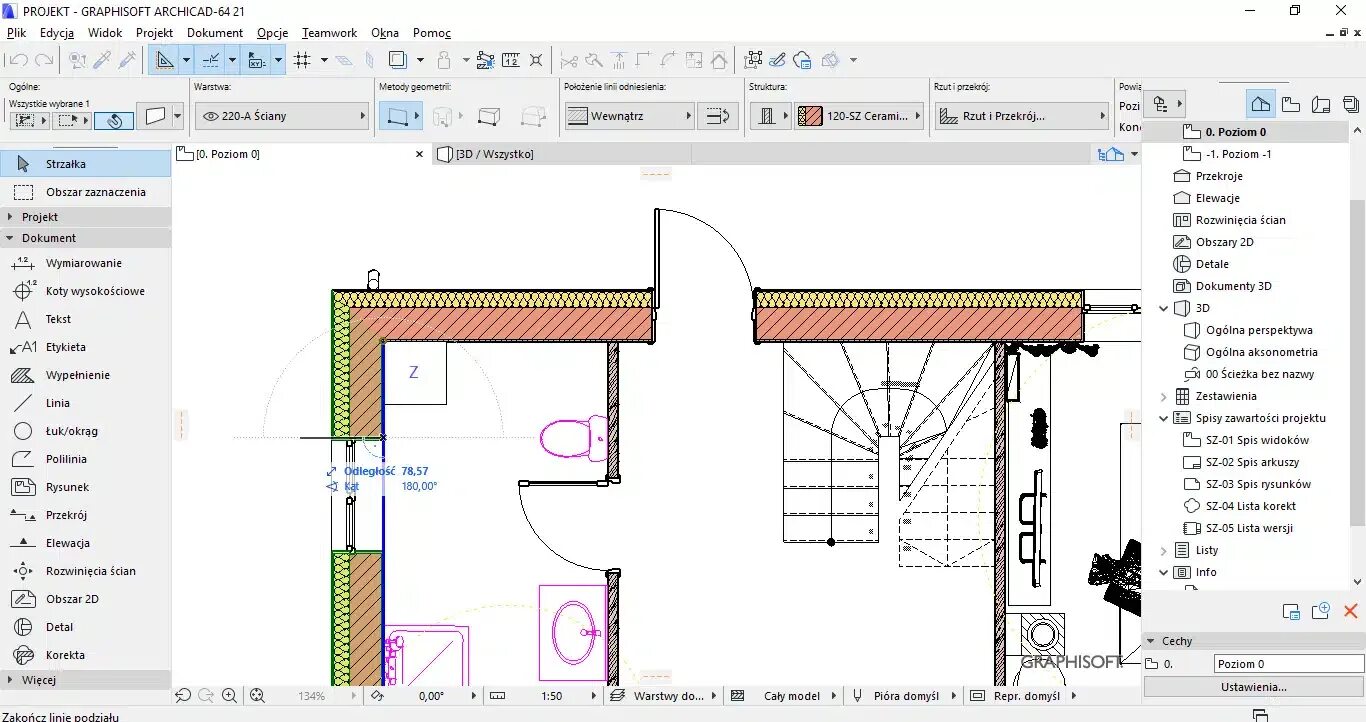Open the -1. Poziom -1 story
This screenshot has width=1366, height=722.
click(1238, 154)
